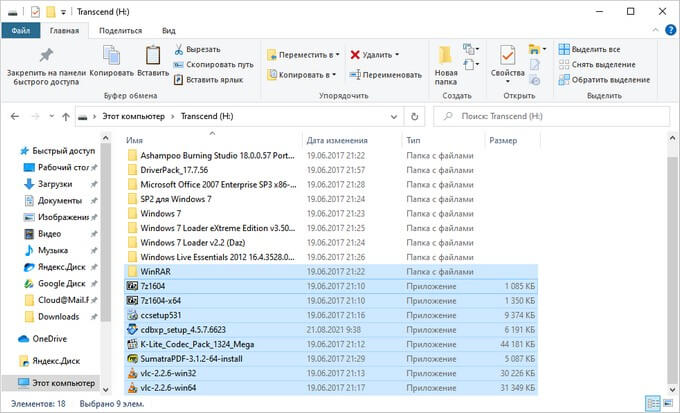Click the properties checkmark in title bar

[x=36, y=12]
